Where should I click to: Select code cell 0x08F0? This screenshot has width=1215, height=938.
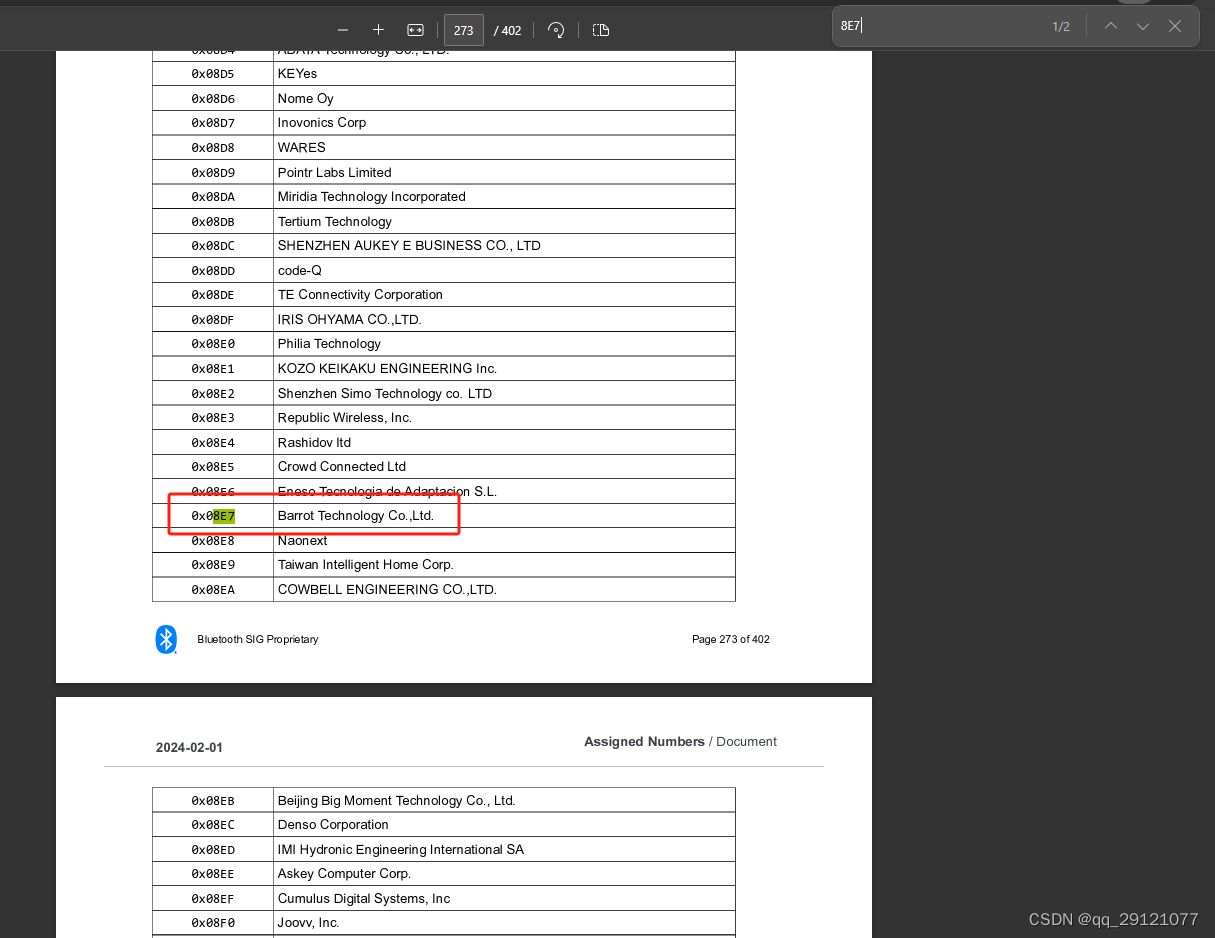pos(213,923)
